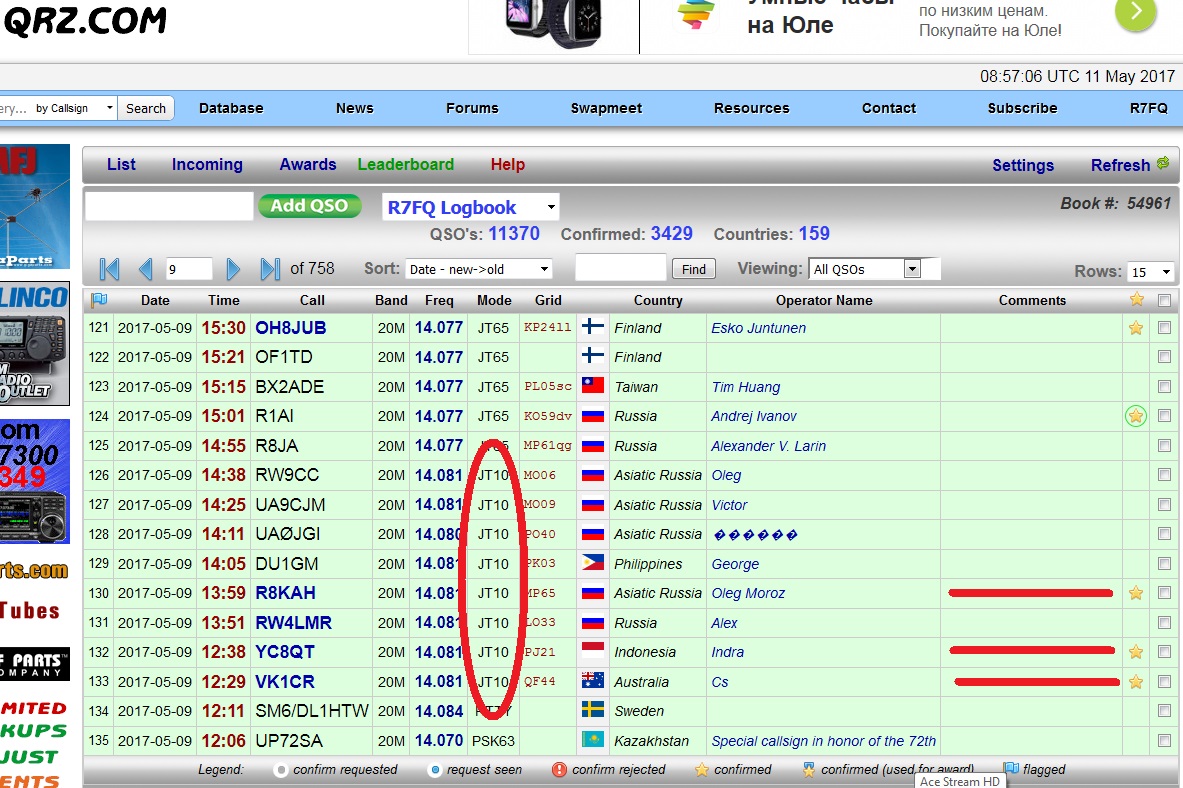Image resolution: width=1183 pixels, height=788 pixels.
Task: Tick the select-all checkbox in header
Action: pos(1164,300)
